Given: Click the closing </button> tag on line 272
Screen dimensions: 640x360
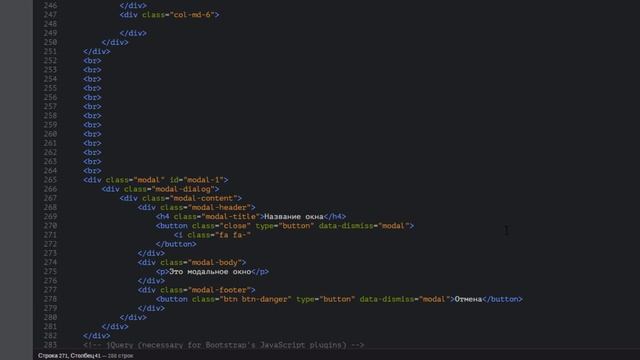Looking at the screenshot, I should pyautogui.click(x=176, y=244).
